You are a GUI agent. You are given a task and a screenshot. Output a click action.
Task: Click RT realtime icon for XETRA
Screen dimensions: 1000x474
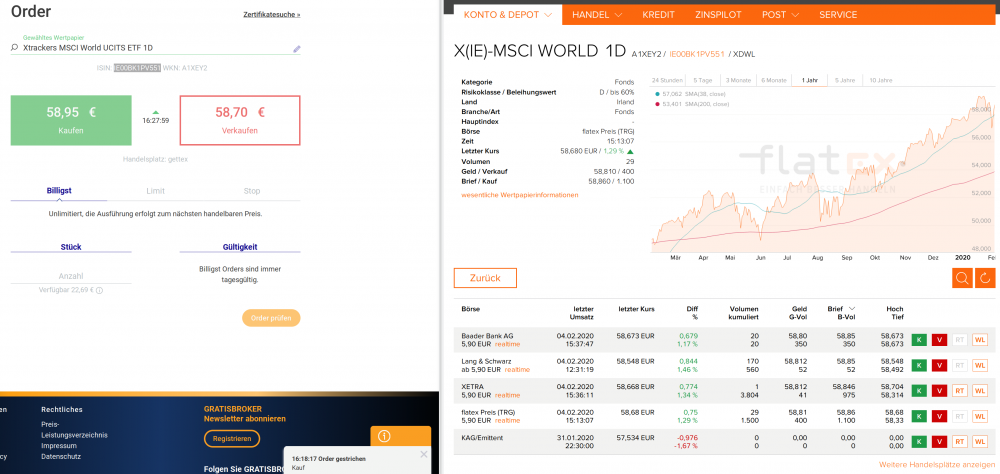pos(959,391)
